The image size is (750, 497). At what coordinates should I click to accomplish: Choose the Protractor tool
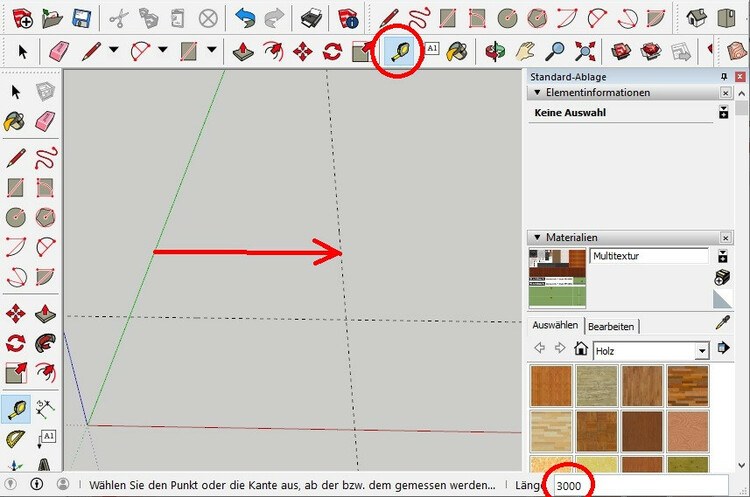(x=15, y=439)
